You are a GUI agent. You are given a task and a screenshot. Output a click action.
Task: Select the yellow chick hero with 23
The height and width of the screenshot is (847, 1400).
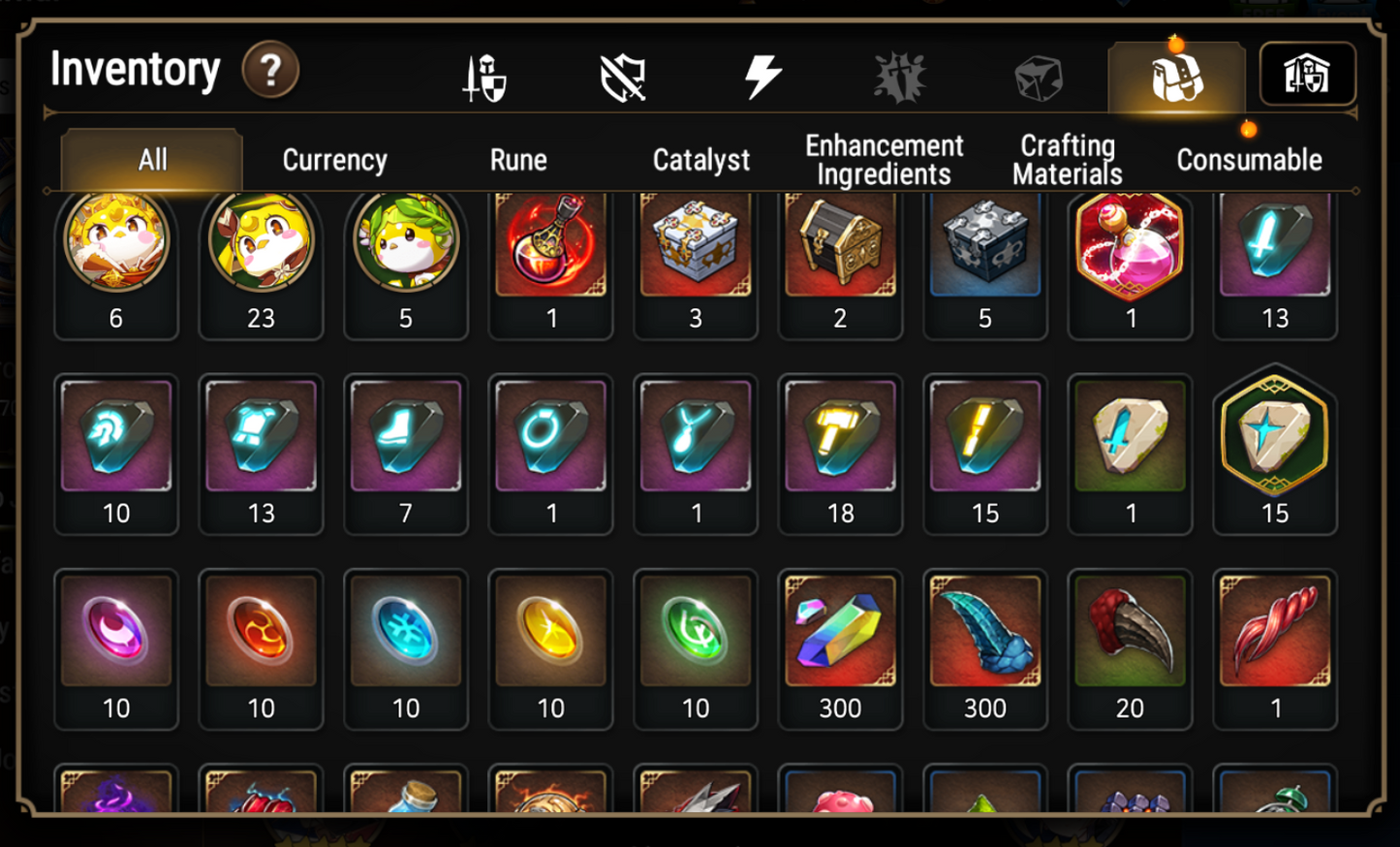tap(261, 264)
